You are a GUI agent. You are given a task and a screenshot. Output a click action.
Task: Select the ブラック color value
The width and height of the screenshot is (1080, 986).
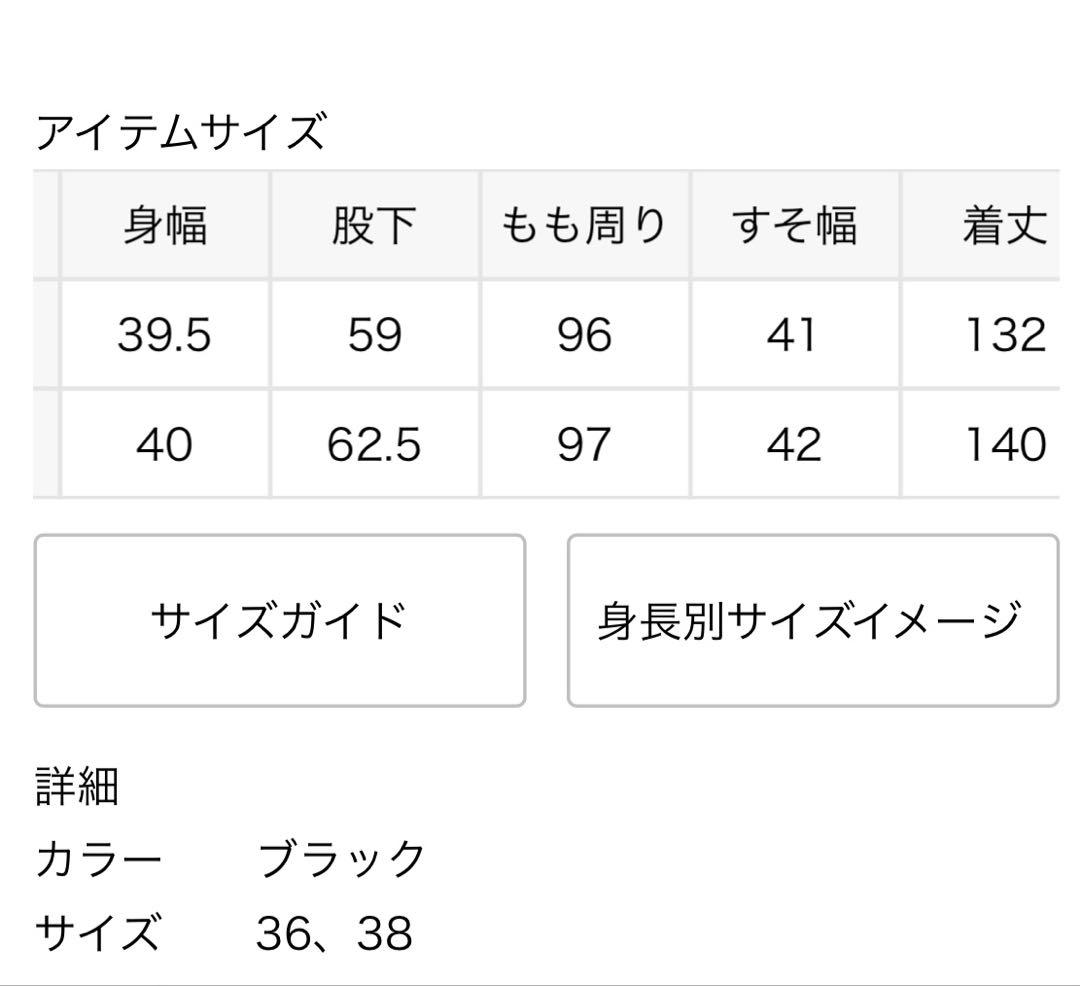338,855
